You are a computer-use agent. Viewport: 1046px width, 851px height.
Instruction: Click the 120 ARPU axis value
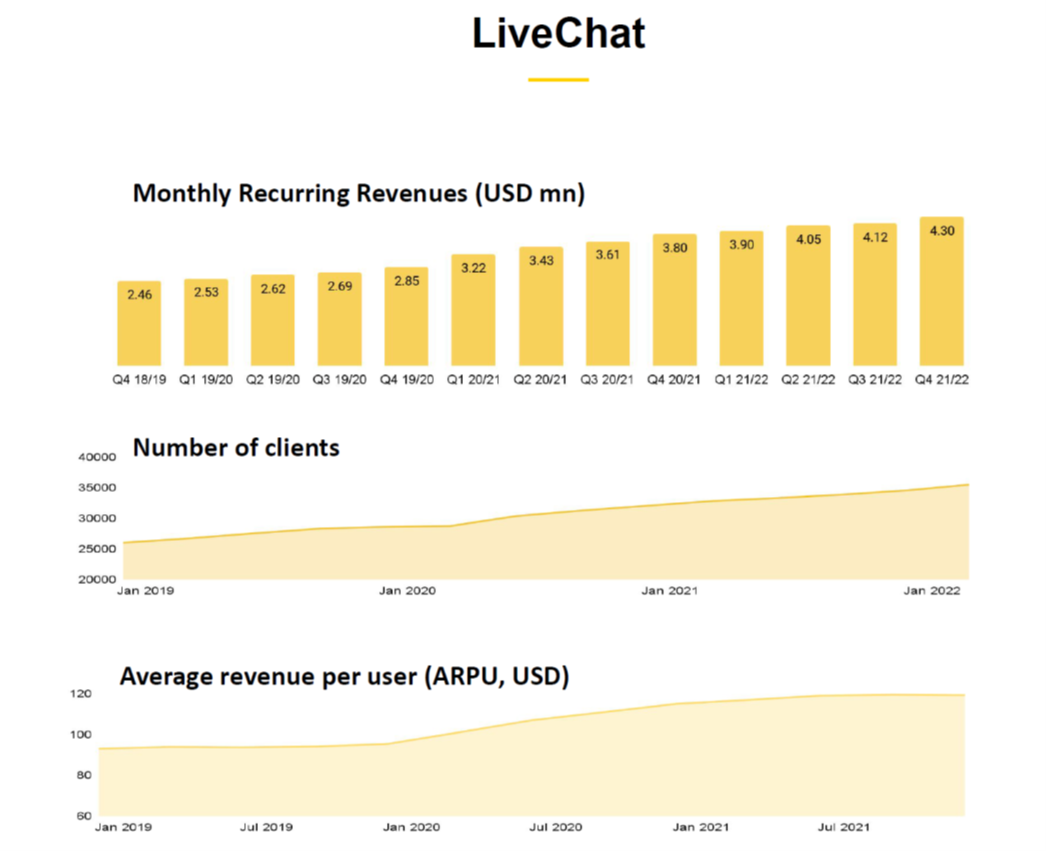point(81,694)
